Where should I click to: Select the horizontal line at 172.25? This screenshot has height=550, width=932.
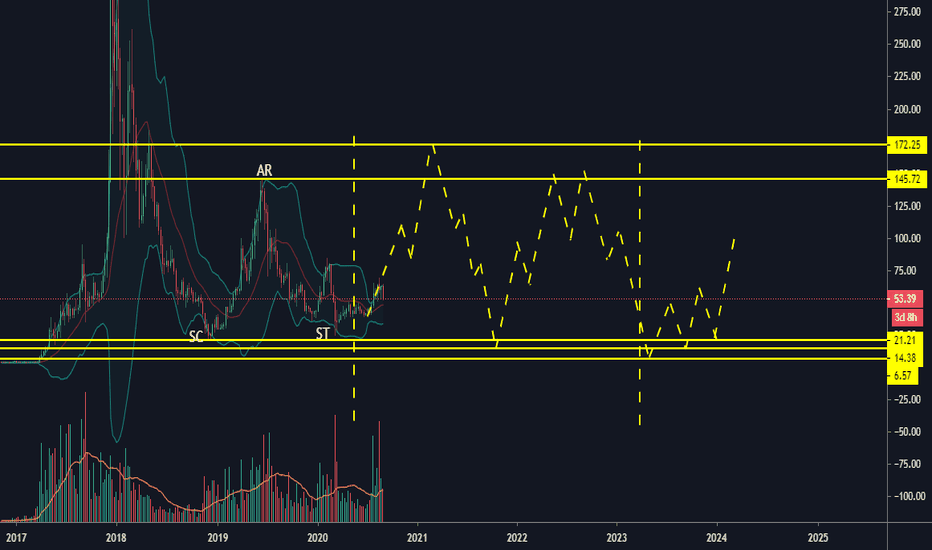(443, 144)
